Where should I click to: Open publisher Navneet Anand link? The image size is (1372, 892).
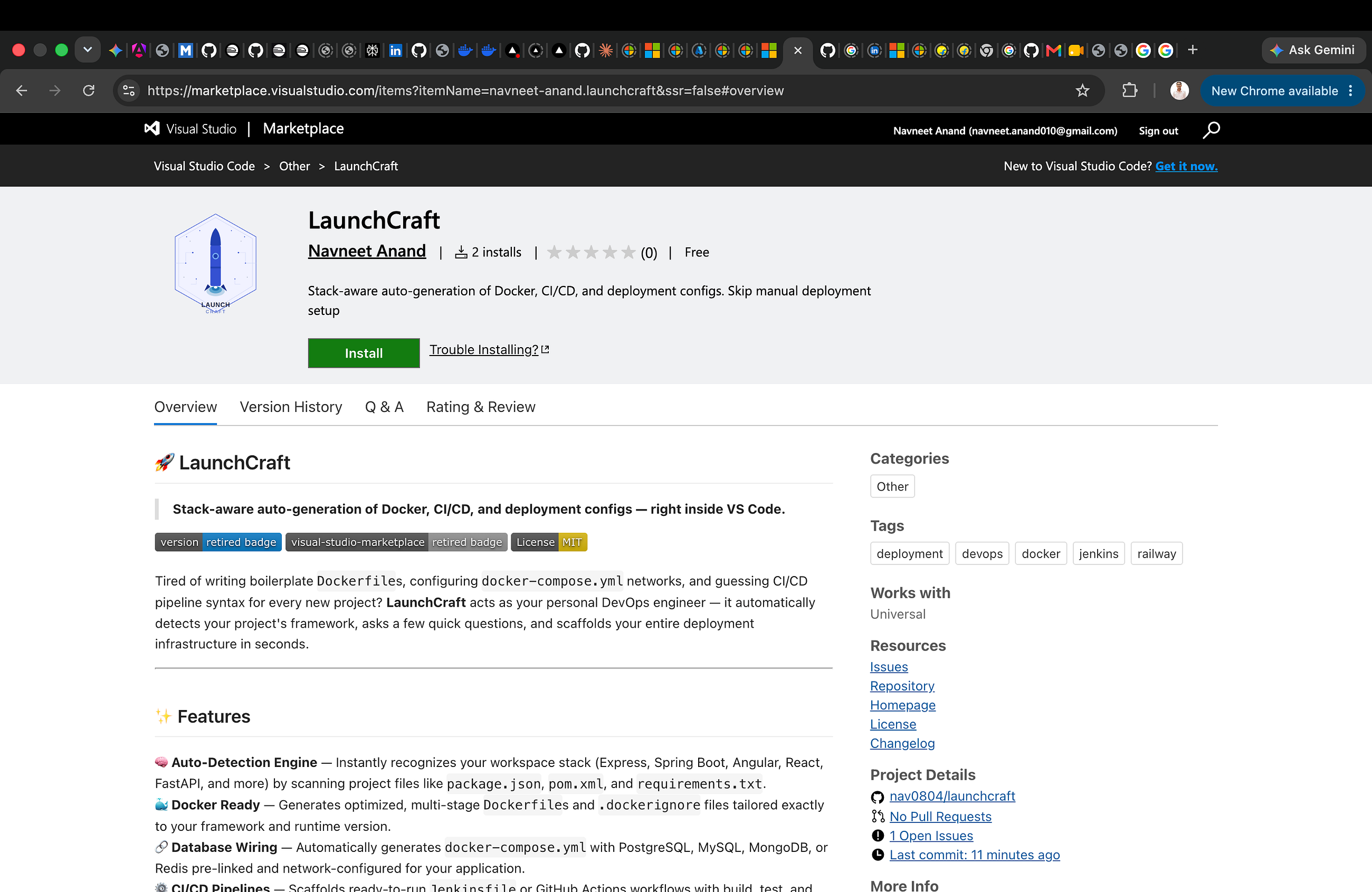coord(367,251)
